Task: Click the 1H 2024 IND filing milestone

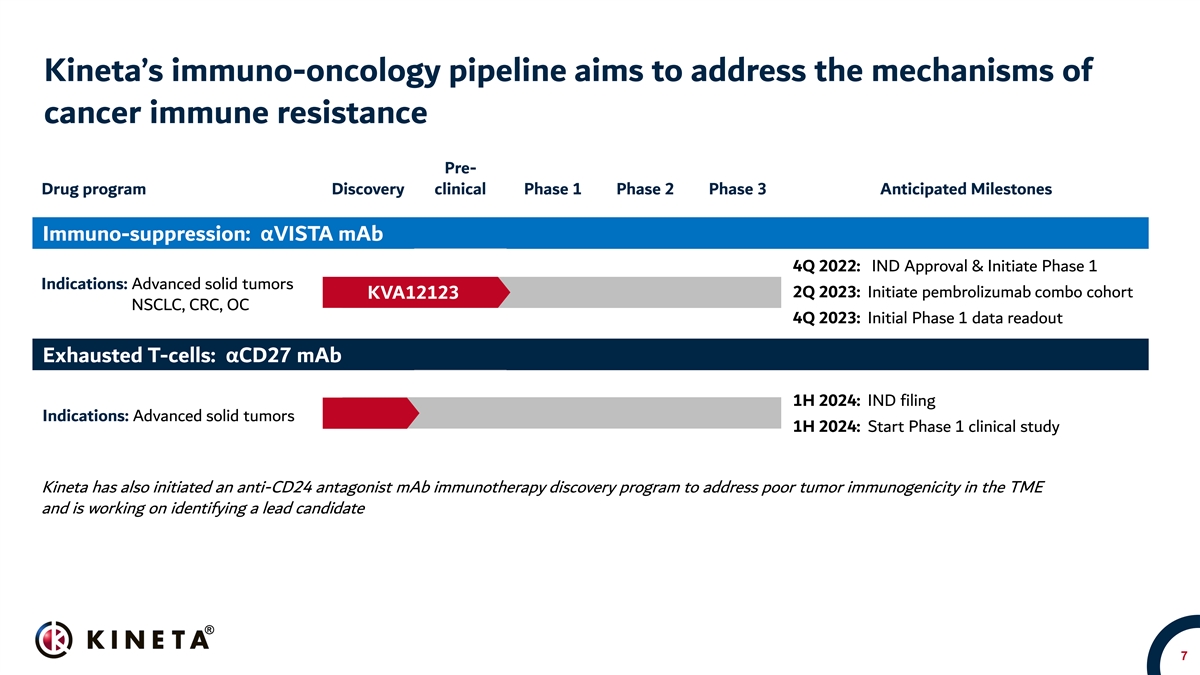Action: pyautogui.click(x=863, y=401)
